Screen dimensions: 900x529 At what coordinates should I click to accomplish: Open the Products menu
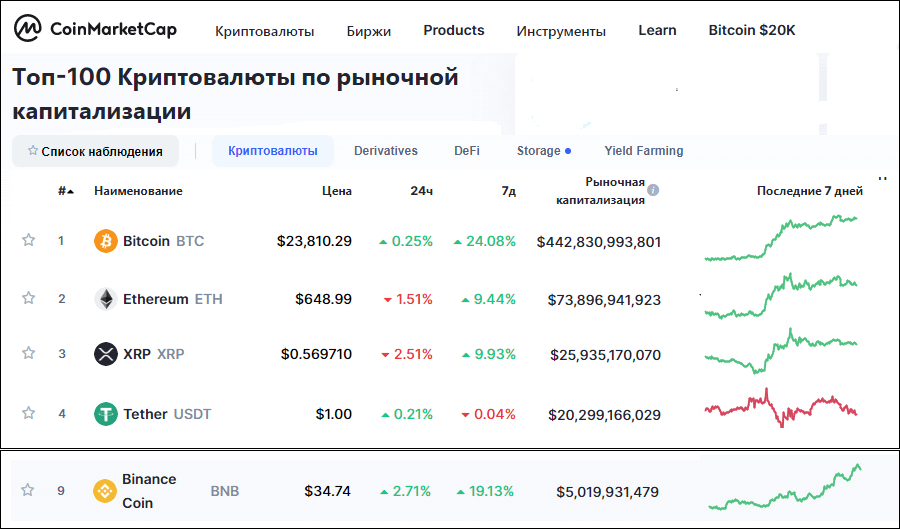454,30
